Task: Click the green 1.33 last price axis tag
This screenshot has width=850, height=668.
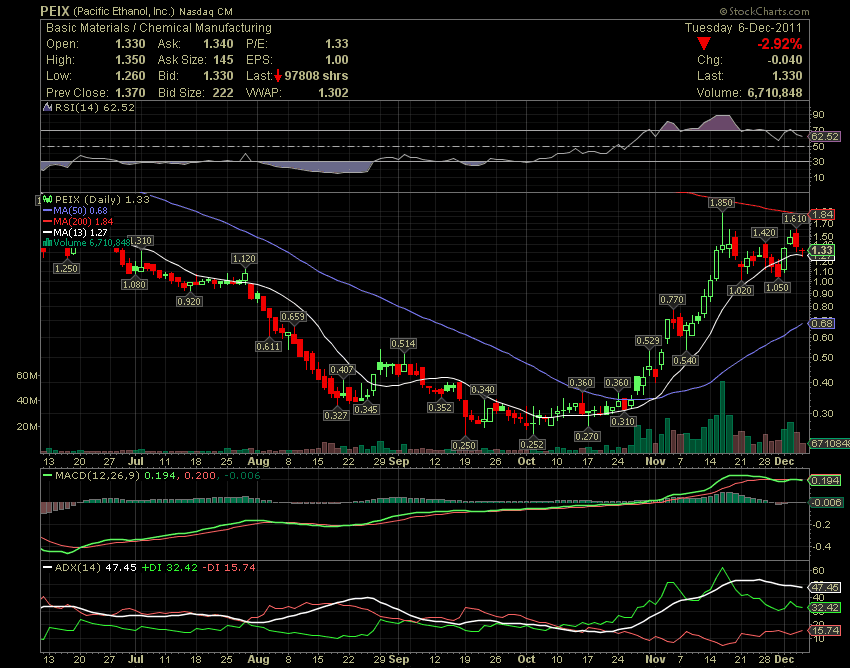Action: (x=822, y=250)
